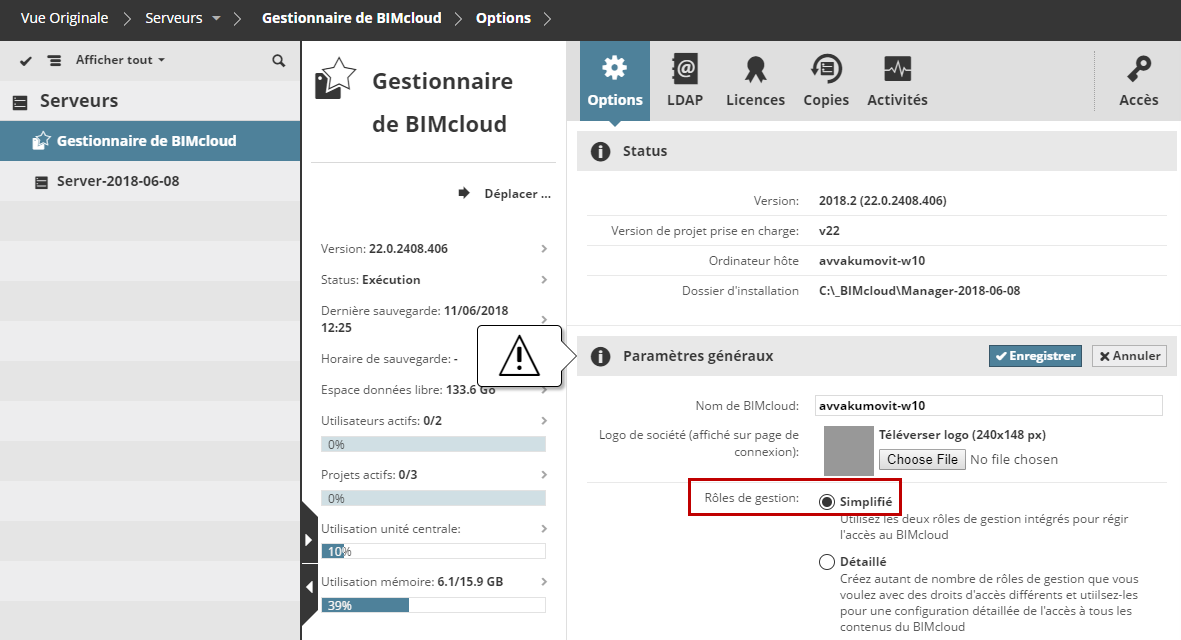Image resolution: width=1181 pixels, height=640 pixels.
Task: Click the Choose File button
Action: (x=922, y=459)
